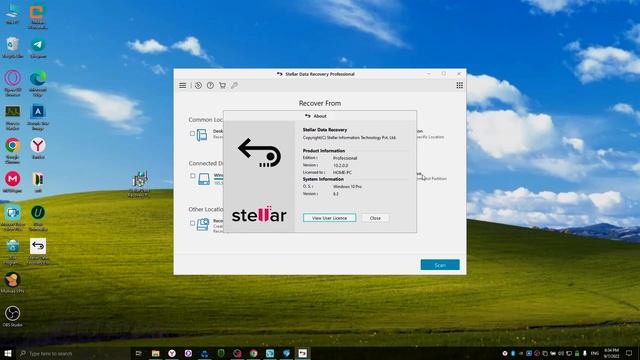Image resolution: width=640 pixels, height=360 pixels.
Task: Tick the Desktop location checkbox
Action: (x=192, y=133)
